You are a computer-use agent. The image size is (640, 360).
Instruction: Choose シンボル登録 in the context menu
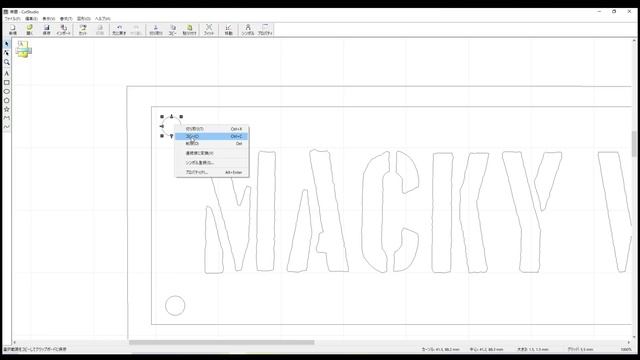211,162
